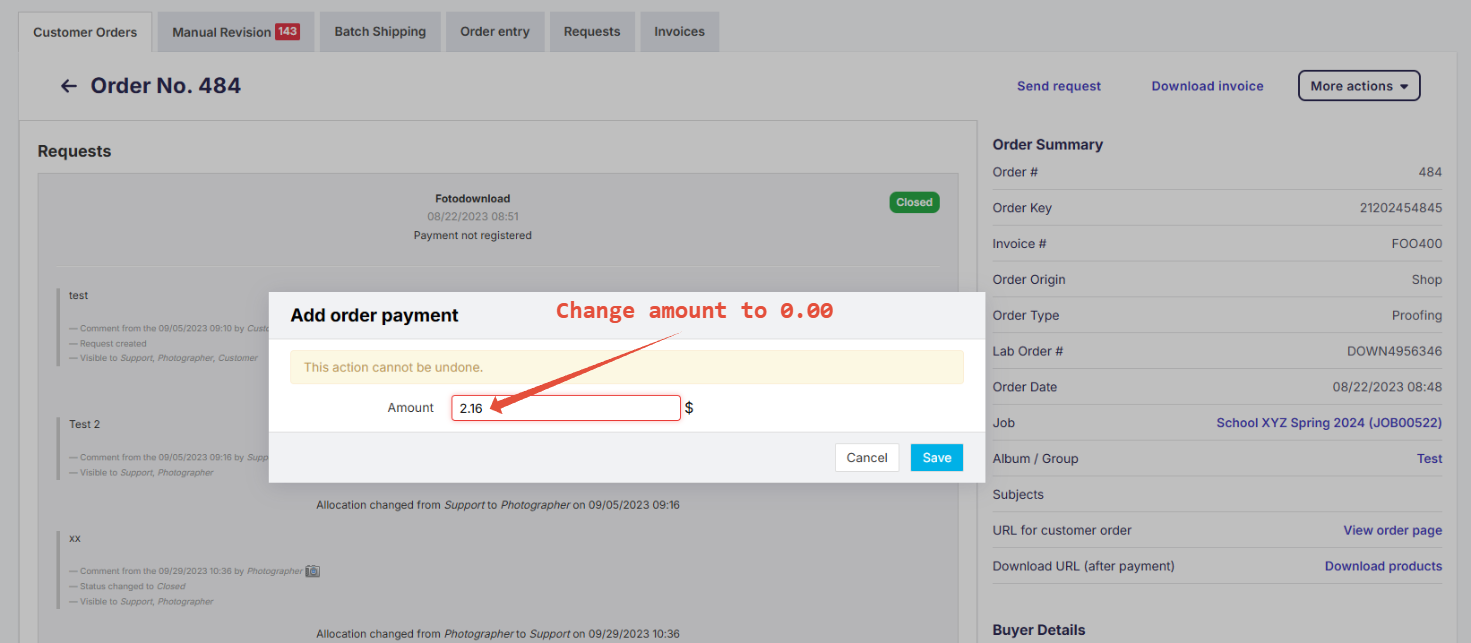Click the green Closed status badge
Viewport: 1471px width, 643px height.
pyautogui.click(x=913, y=202)
